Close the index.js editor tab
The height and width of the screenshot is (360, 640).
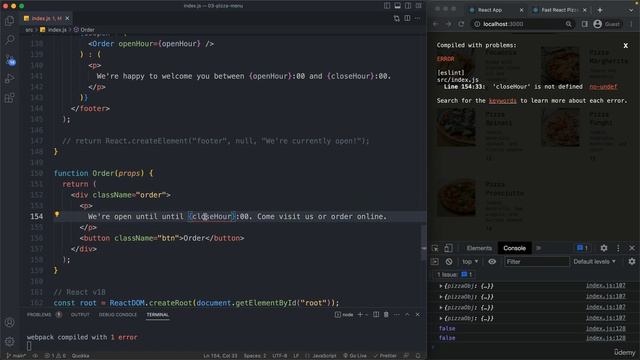67,18
